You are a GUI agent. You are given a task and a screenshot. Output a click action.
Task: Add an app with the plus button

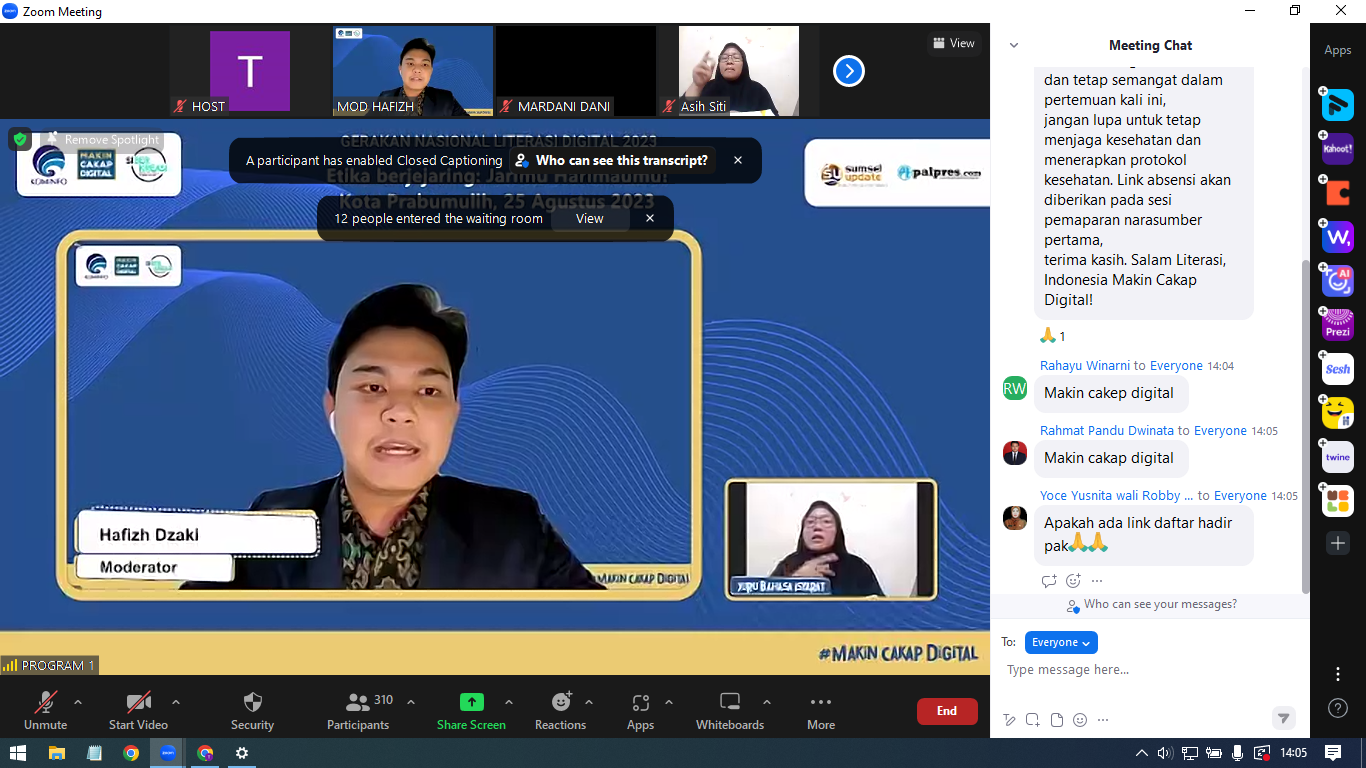point(1338,543)
